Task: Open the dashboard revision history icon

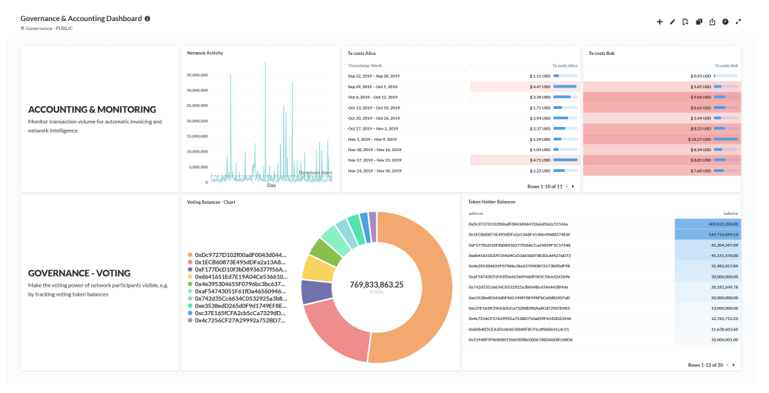Action: click(x=685, y=22)
